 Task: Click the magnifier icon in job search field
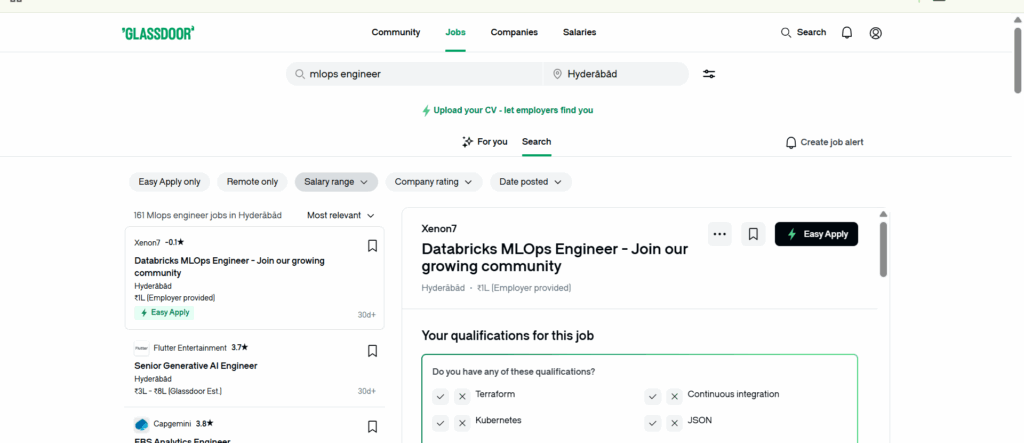pos(300,74)
